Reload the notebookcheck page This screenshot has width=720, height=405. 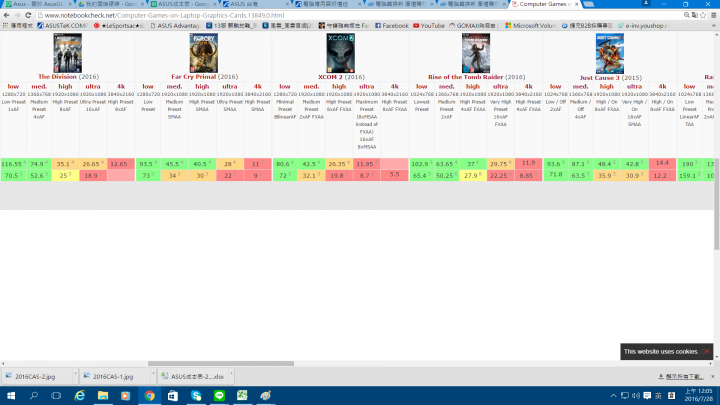tap(28, 15)
